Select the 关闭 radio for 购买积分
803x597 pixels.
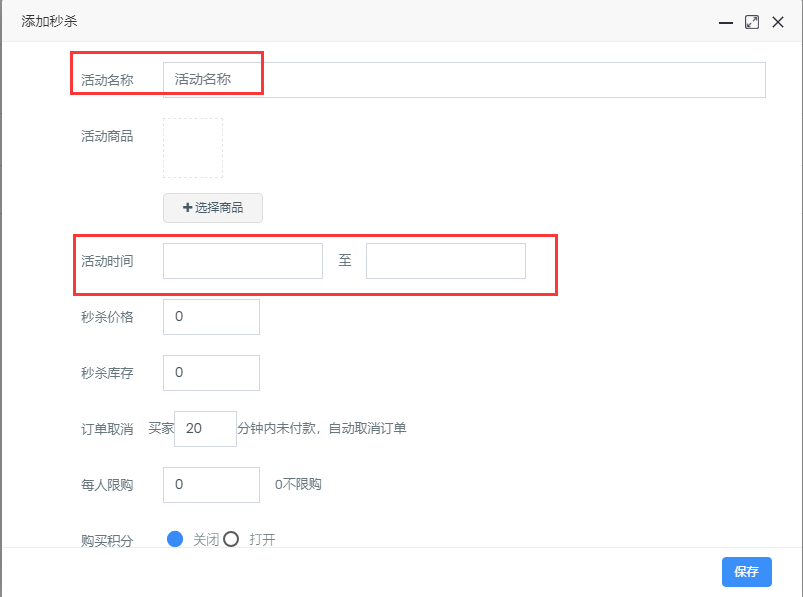pos(175,539)
